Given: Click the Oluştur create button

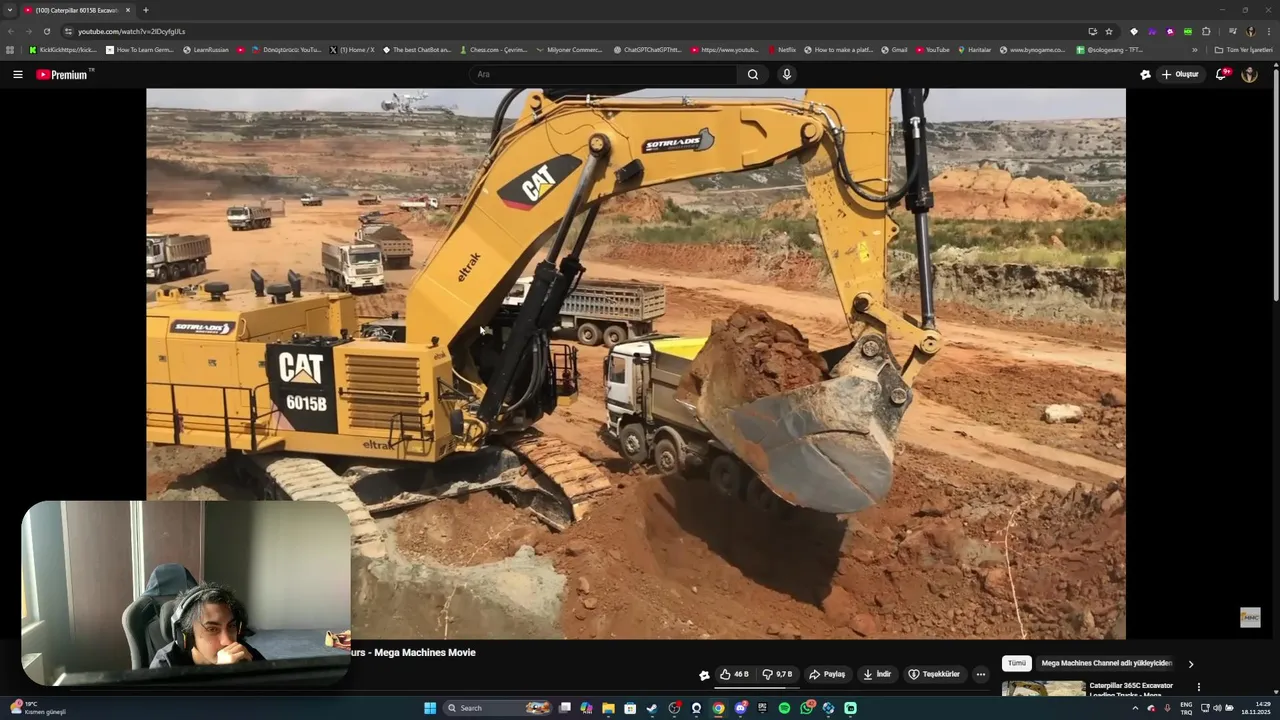Looking at the screenshot, I should (x=1180, y=74).
